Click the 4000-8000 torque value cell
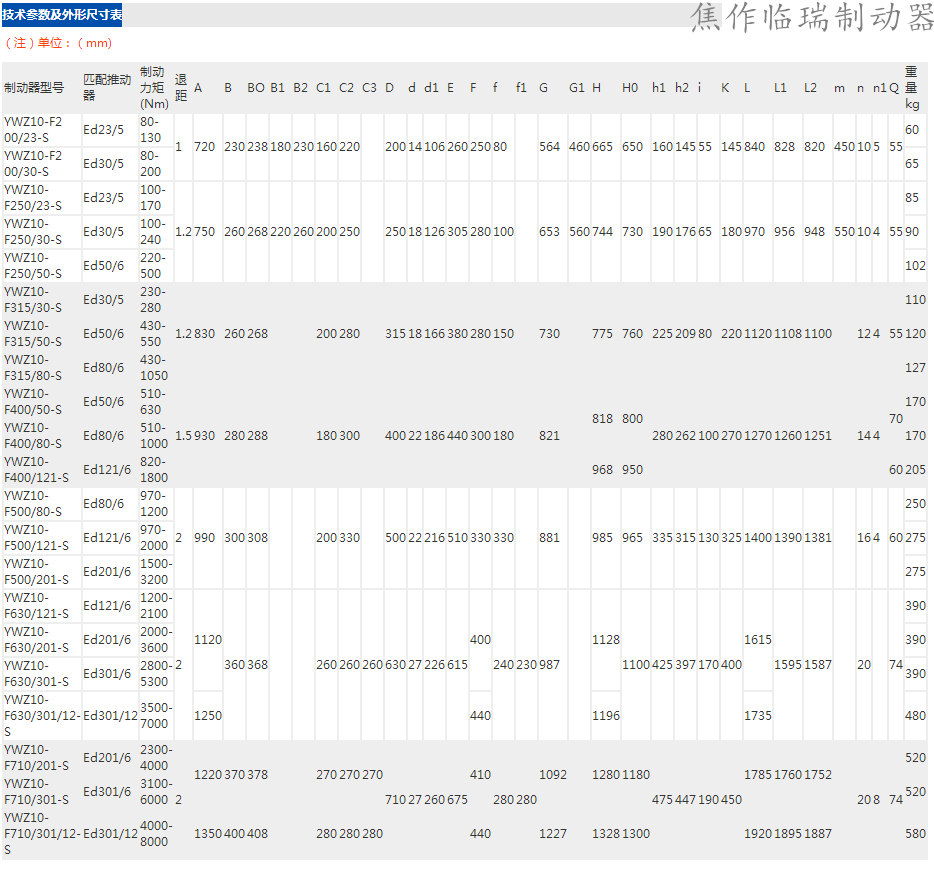 pyautogui.click(x=155, y=834)
